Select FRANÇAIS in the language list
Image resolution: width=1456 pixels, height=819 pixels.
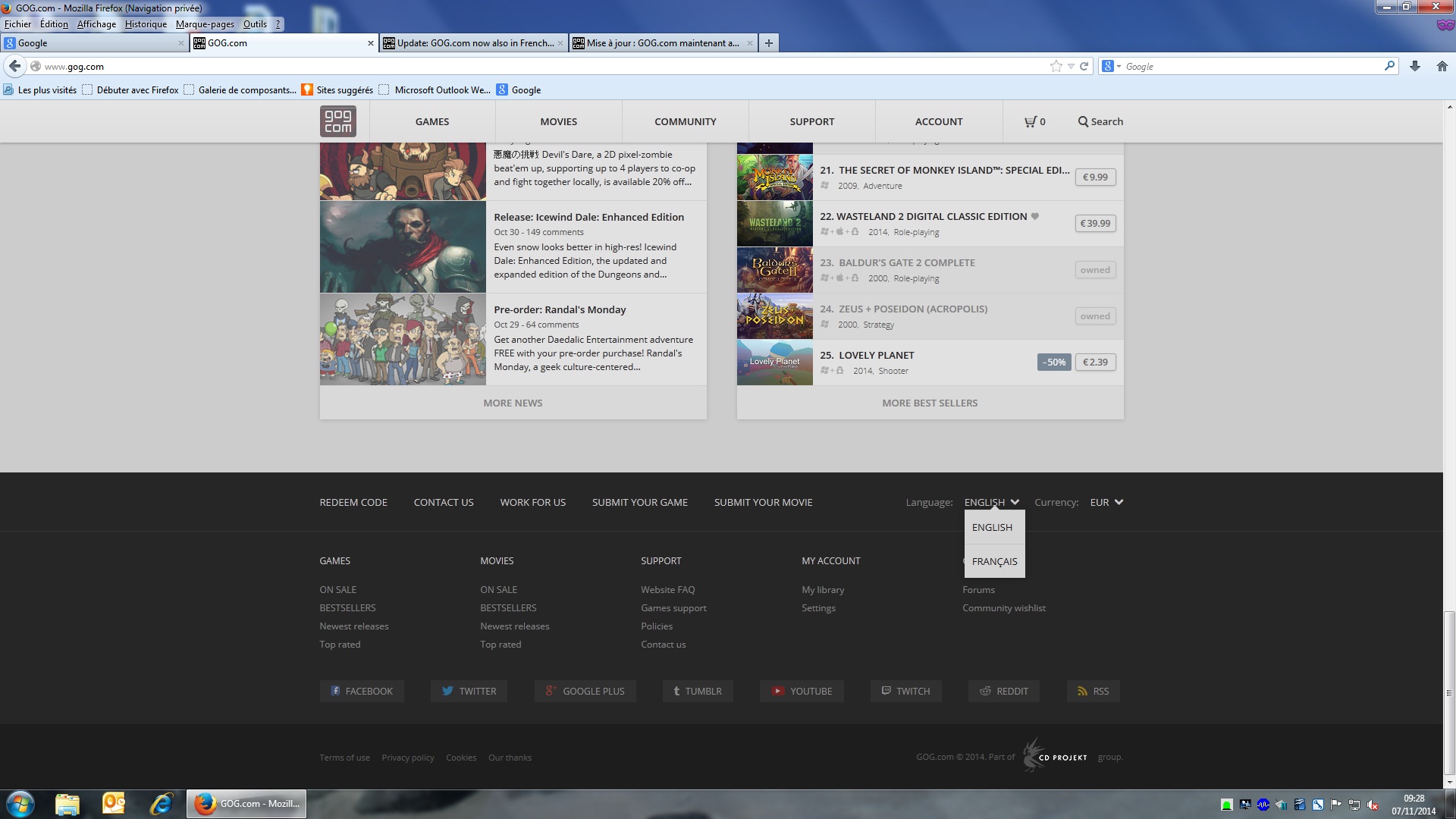[994, 561]
